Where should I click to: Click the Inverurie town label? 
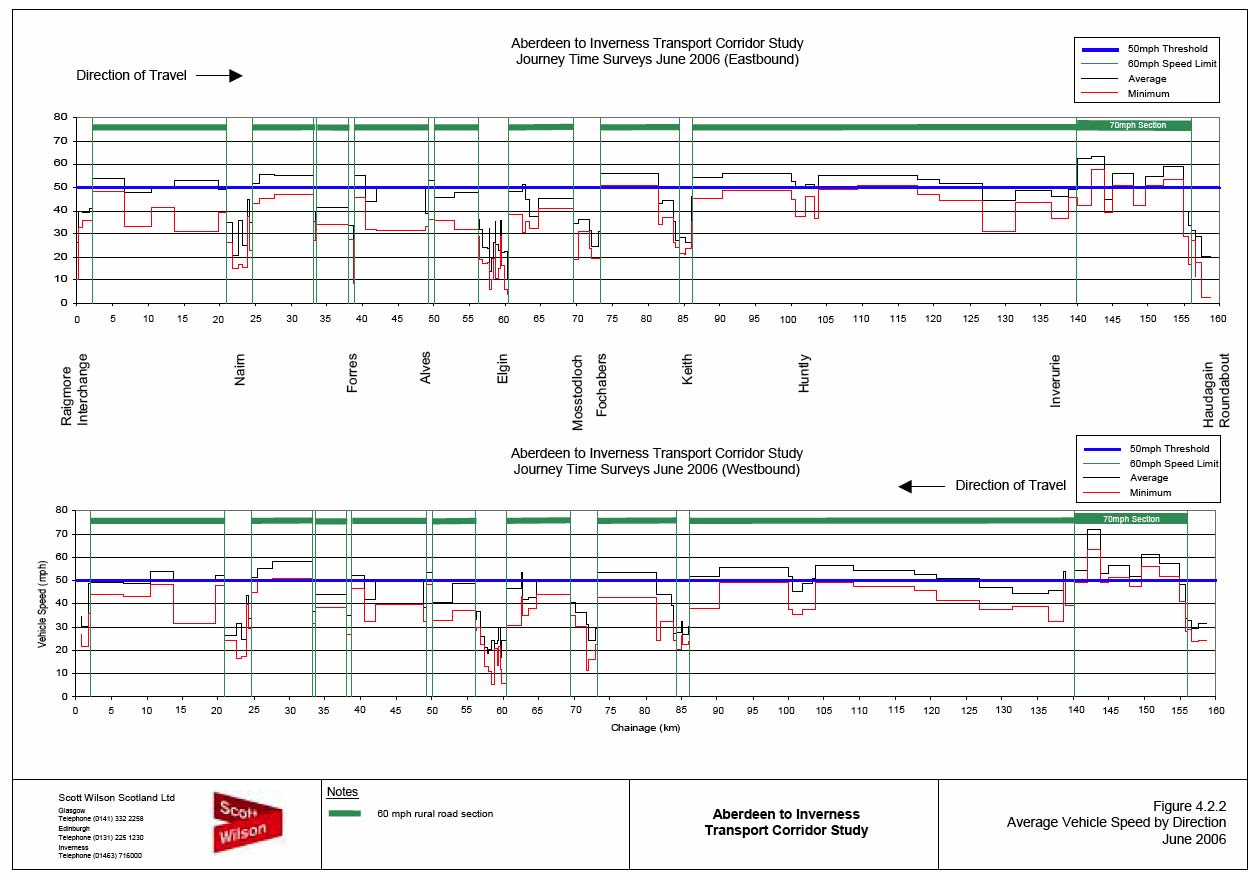[x=1056, y=381]
